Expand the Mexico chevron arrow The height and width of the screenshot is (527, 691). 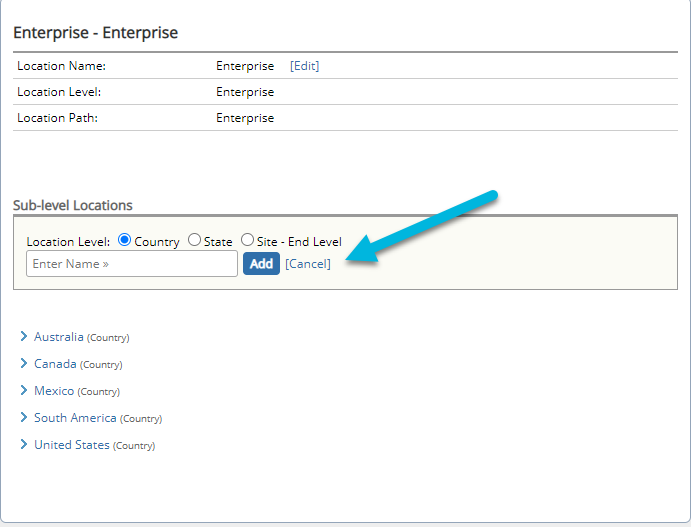[x=24, y=390]
